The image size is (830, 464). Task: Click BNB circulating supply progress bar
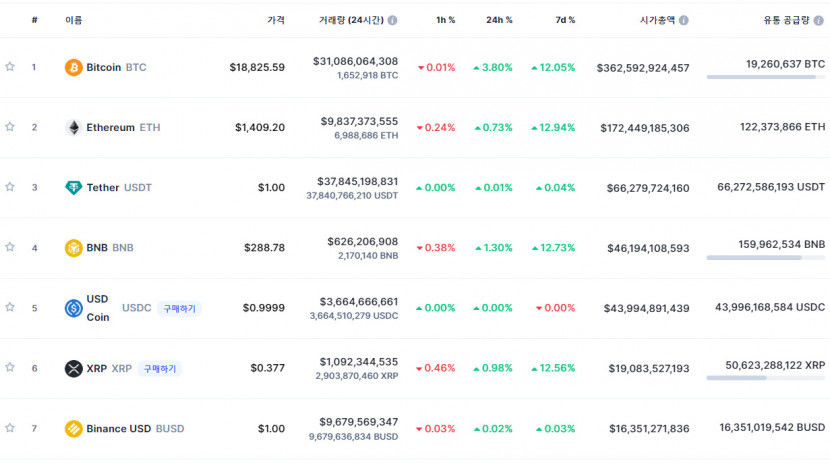coord(765,258)
